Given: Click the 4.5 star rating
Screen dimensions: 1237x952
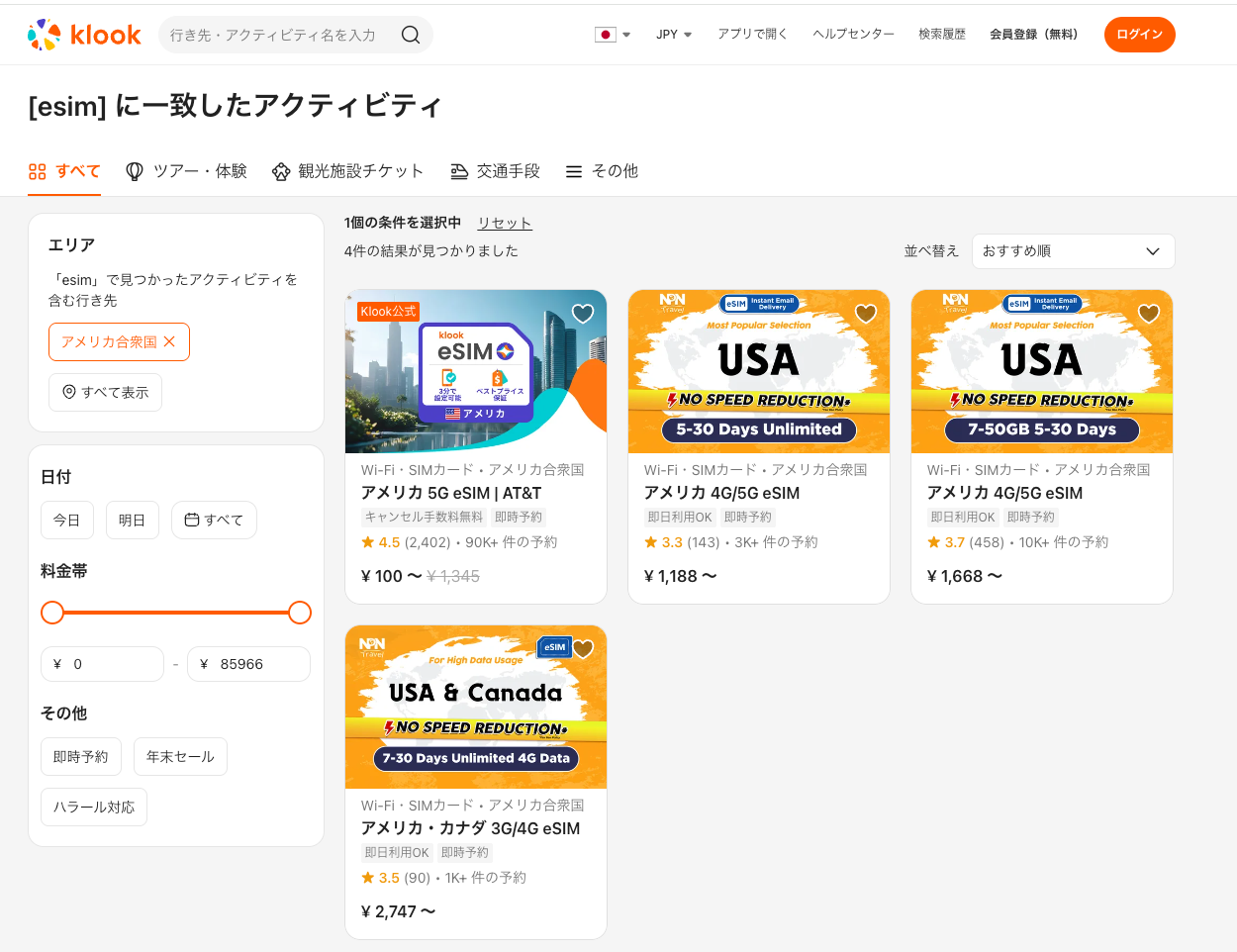Looking at the screenshot, I should (381, 542).
